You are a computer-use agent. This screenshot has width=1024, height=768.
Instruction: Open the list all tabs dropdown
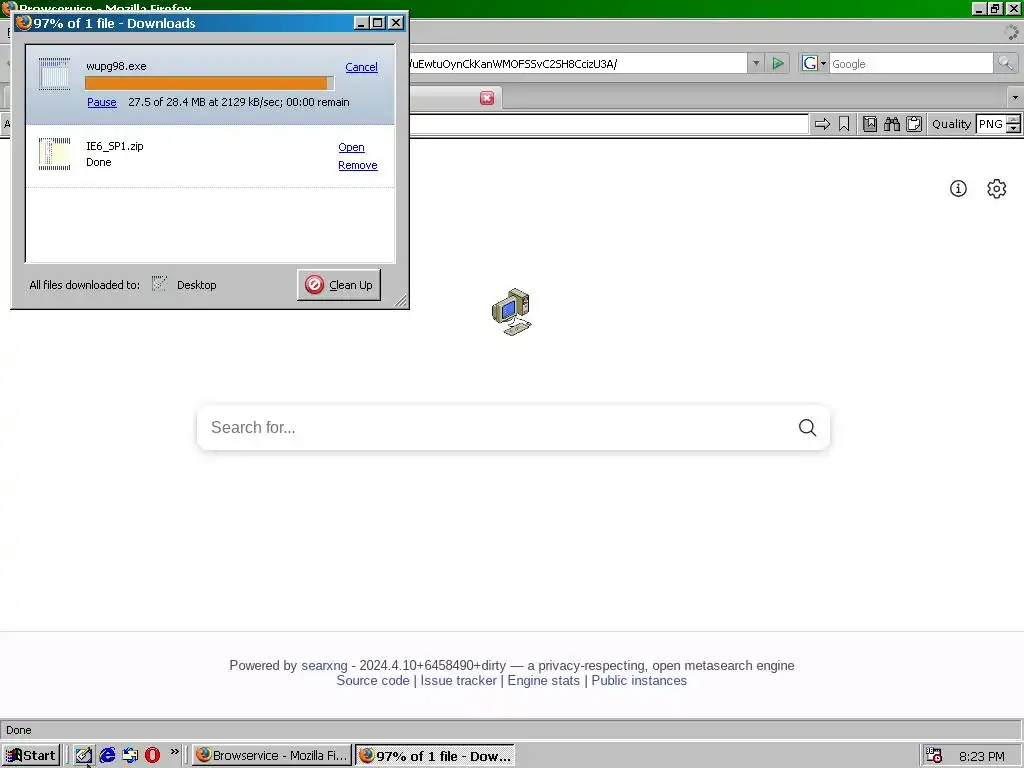(x=1015, y=98)
